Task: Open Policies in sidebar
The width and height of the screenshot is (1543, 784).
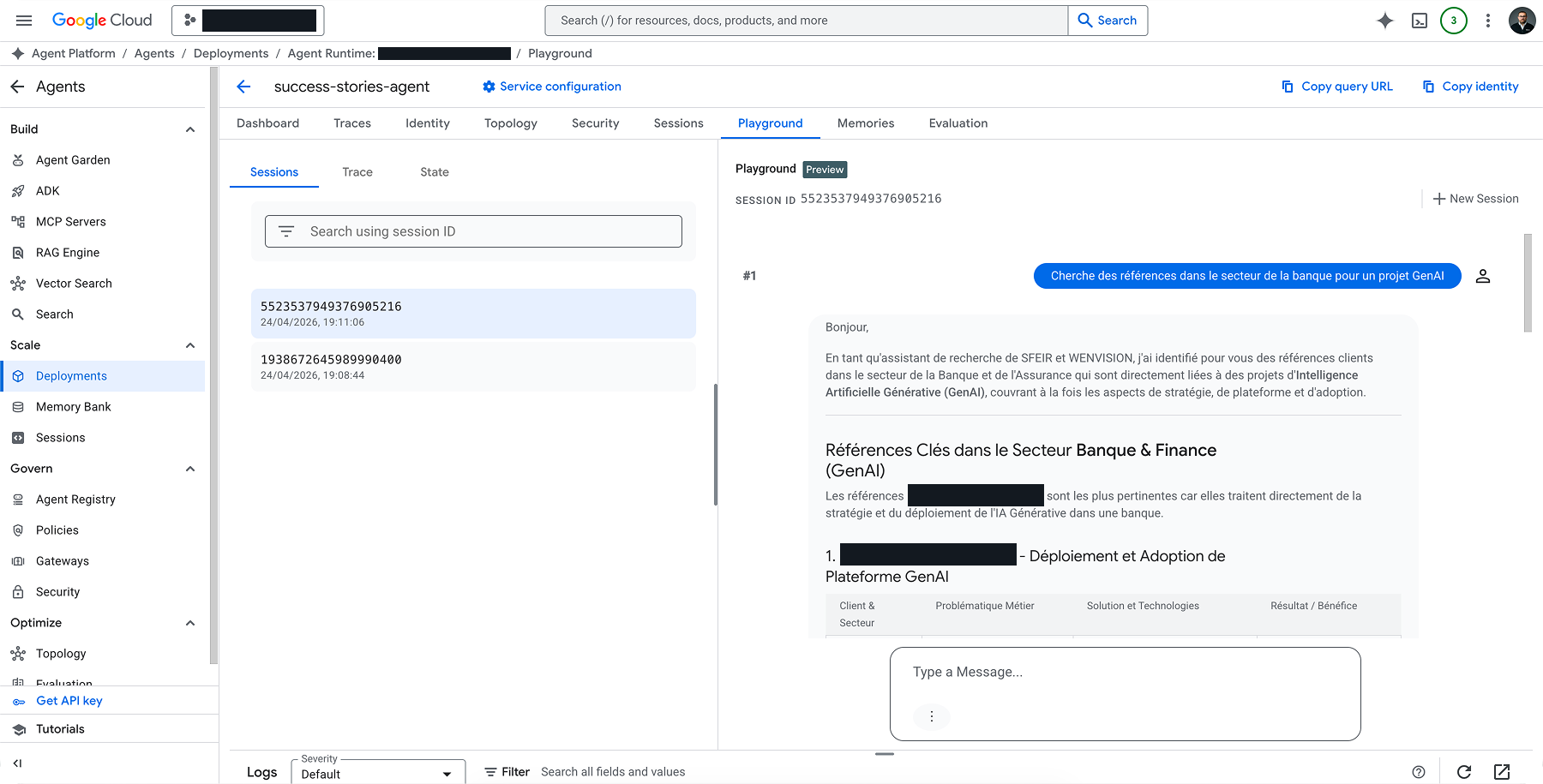Action: [57, 530]
